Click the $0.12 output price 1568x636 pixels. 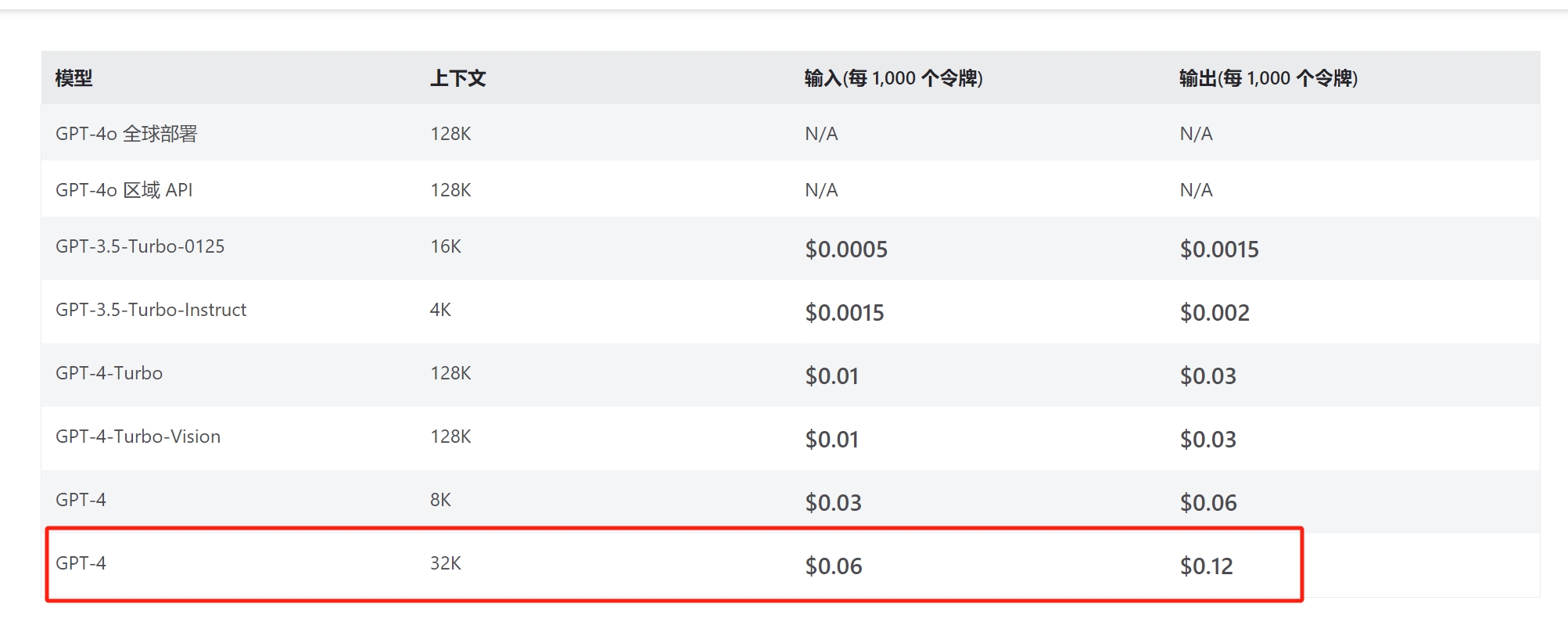coord(1206,566)
